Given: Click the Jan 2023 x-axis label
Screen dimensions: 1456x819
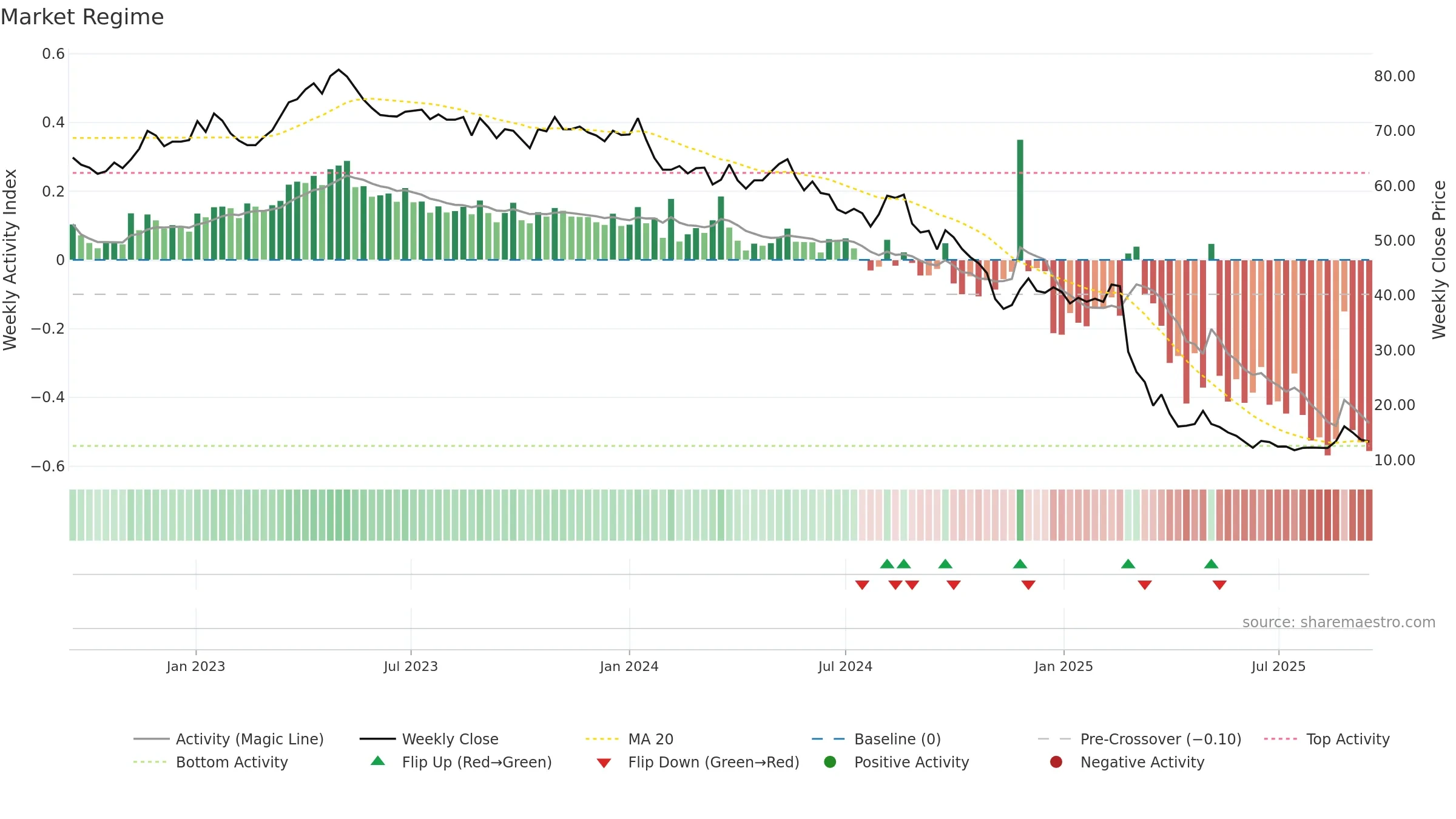Looking at the screenshot, I should [196, 666].
